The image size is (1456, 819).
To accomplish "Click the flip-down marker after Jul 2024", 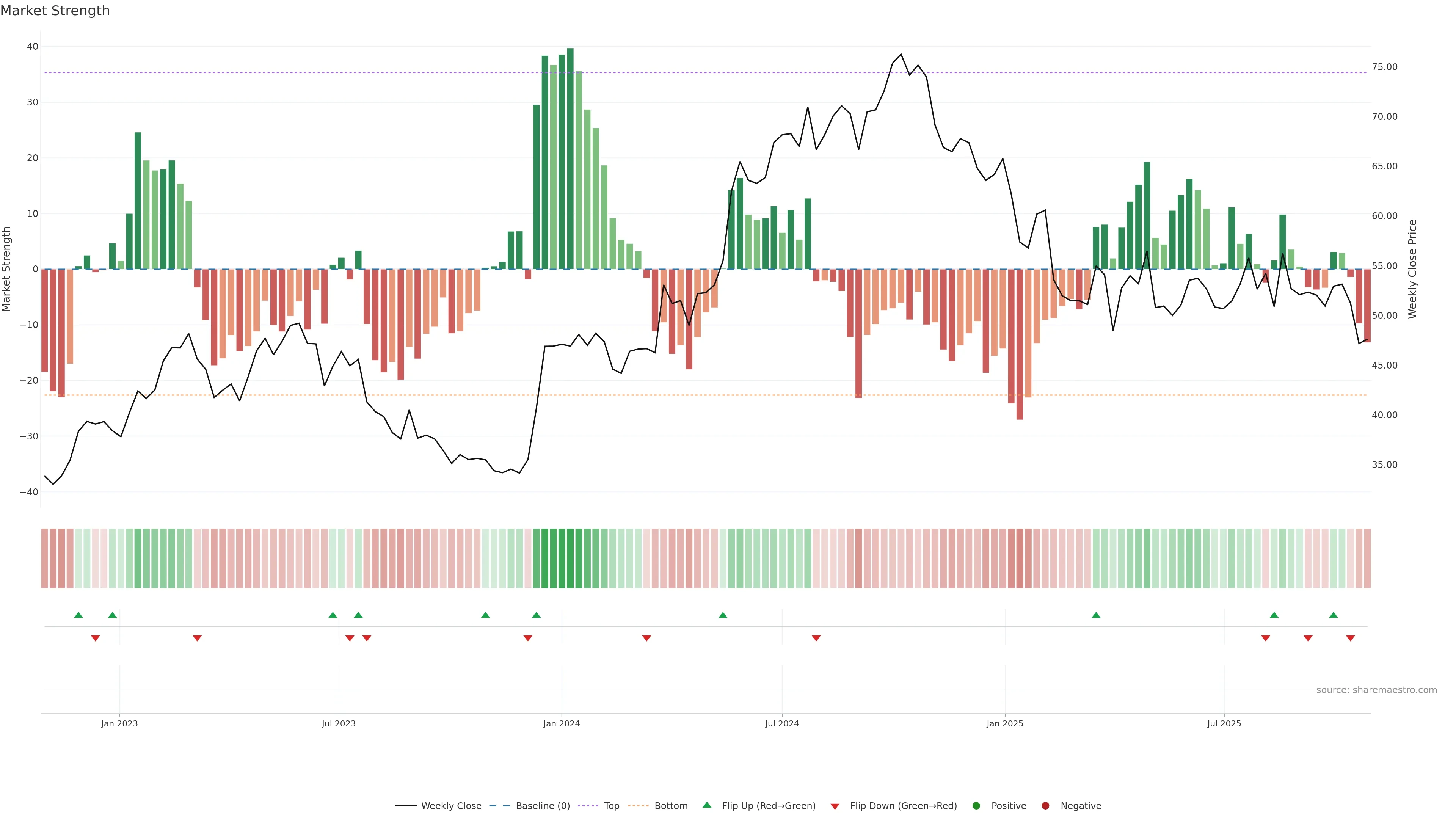I will tap(816, 638).
